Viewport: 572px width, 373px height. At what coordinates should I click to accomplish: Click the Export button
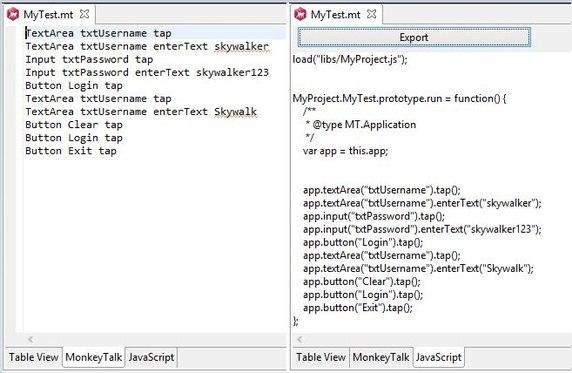[x=414, y=37]
